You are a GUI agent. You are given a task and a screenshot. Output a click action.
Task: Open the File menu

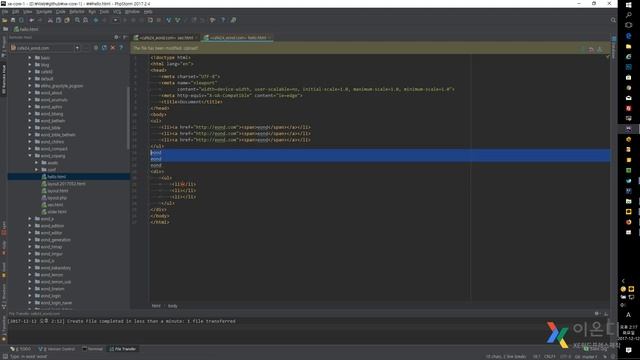(5, 12)
